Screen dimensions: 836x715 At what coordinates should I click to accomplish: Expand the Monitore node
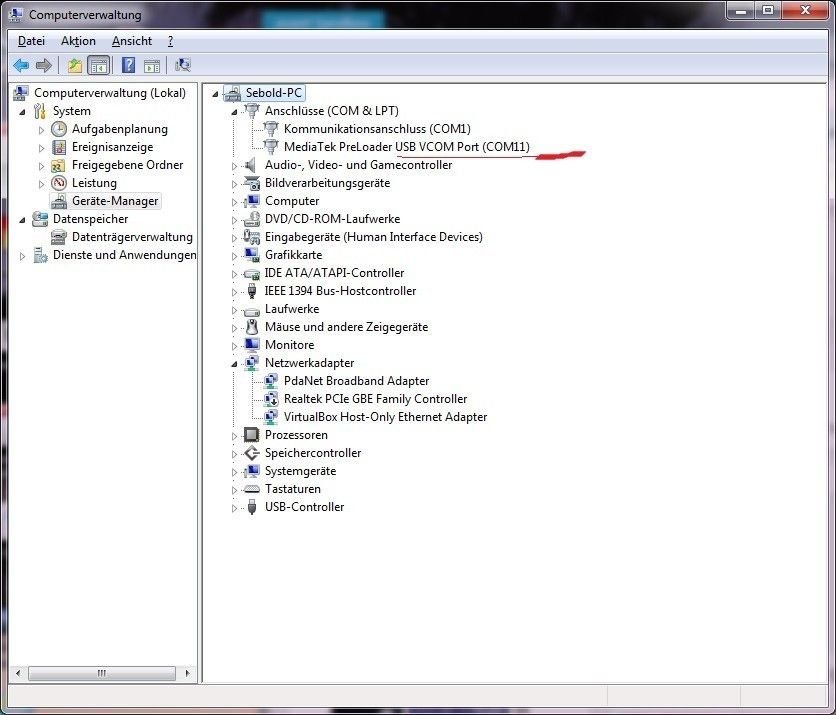click(234, 346)
